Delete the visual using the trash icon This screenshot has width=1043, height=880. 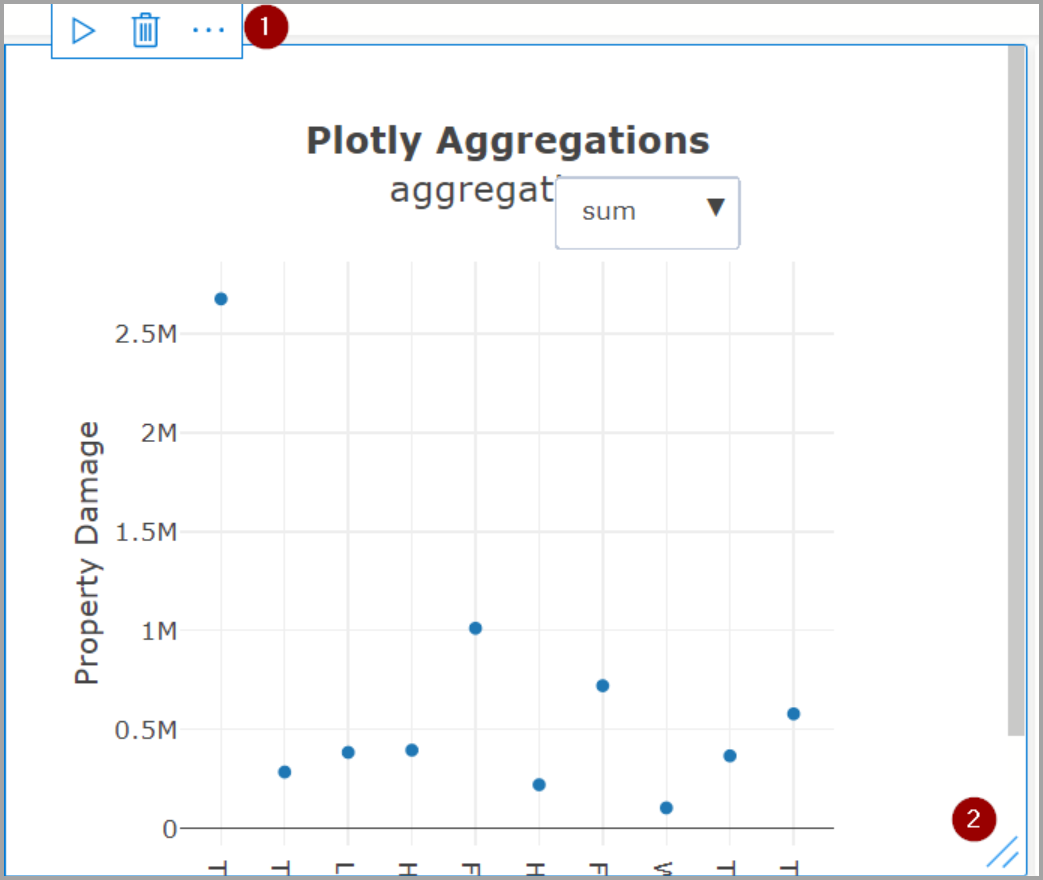coord(145,31)
